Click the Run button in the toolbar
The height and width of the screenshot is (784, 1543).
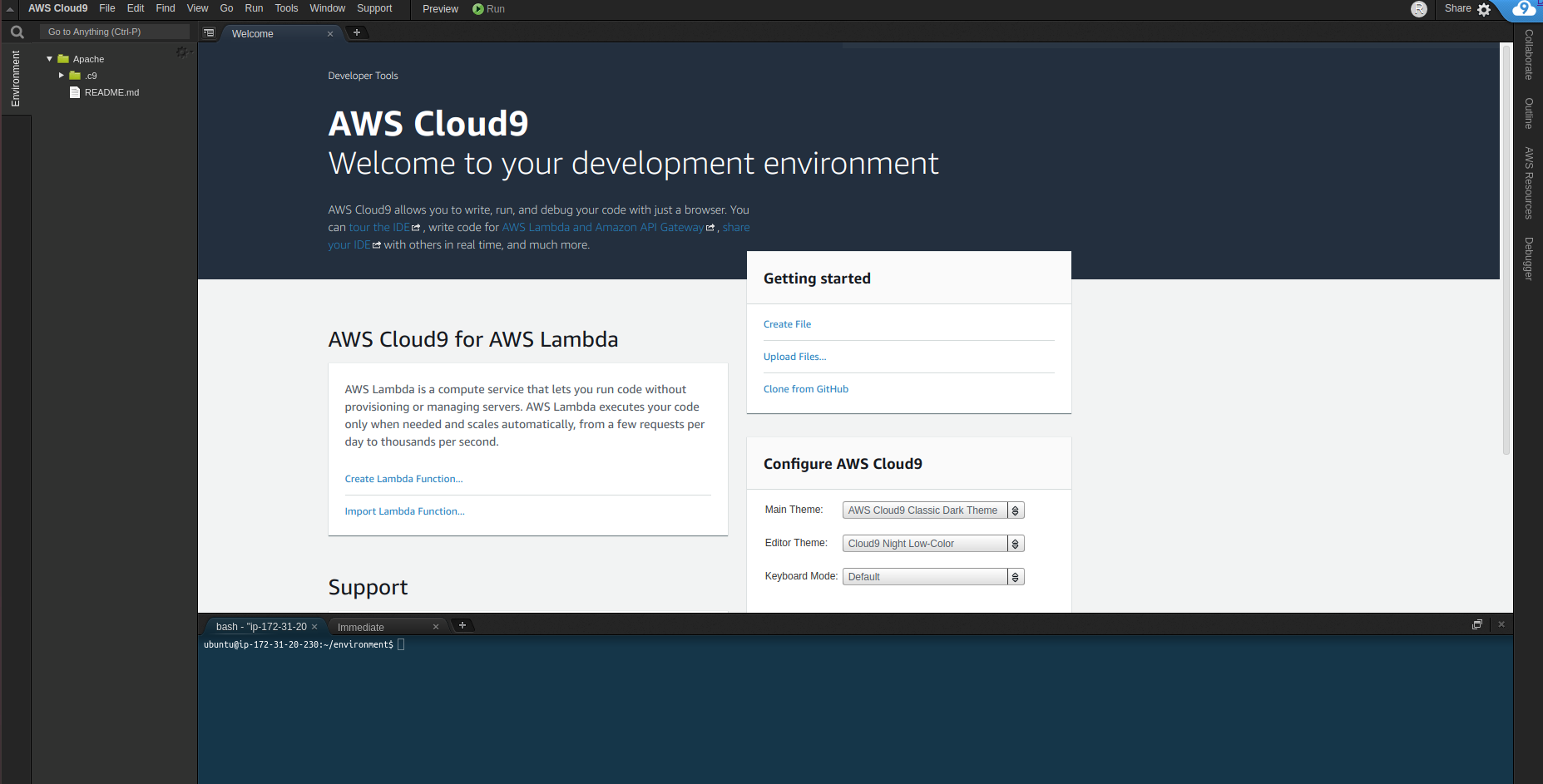click(x=488, y=8)
